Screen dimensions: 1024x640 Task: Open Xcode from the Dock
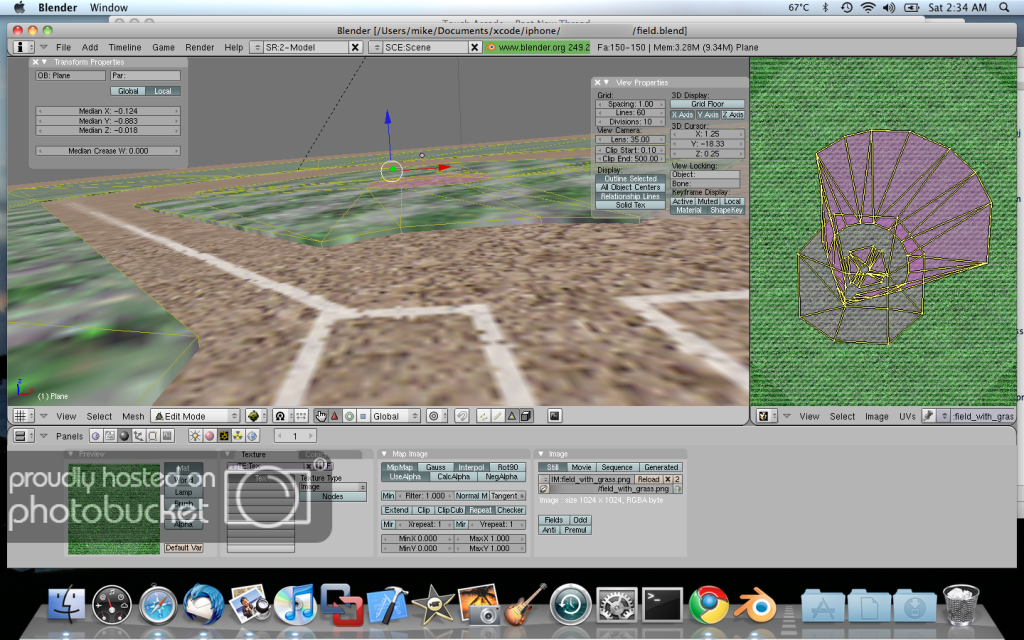(387, 604)
